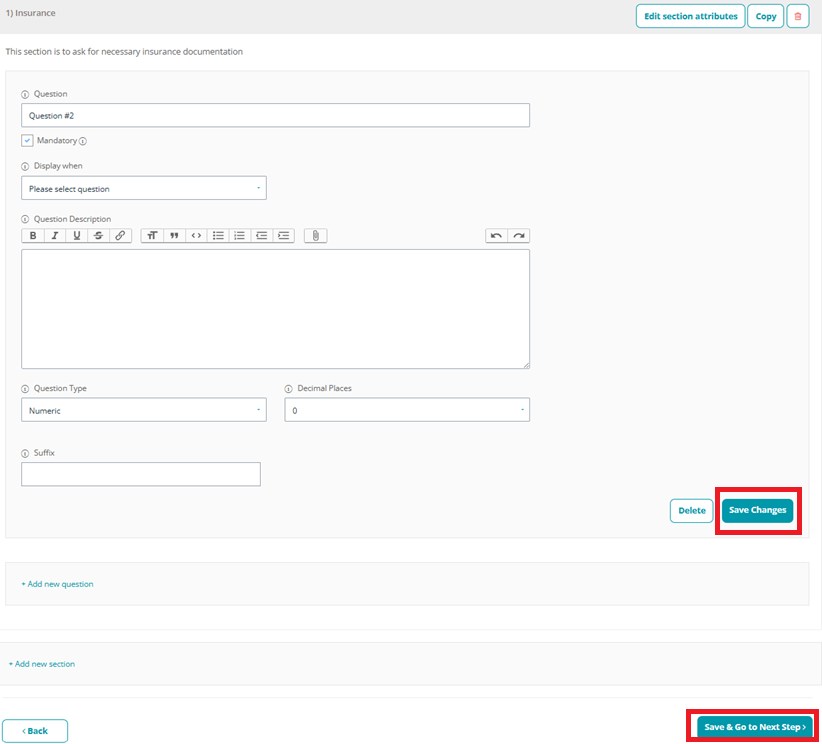The height and width of the screenshot is (744, 822).
Task: Create a bulleted list
Action: (x=218, y=235)
